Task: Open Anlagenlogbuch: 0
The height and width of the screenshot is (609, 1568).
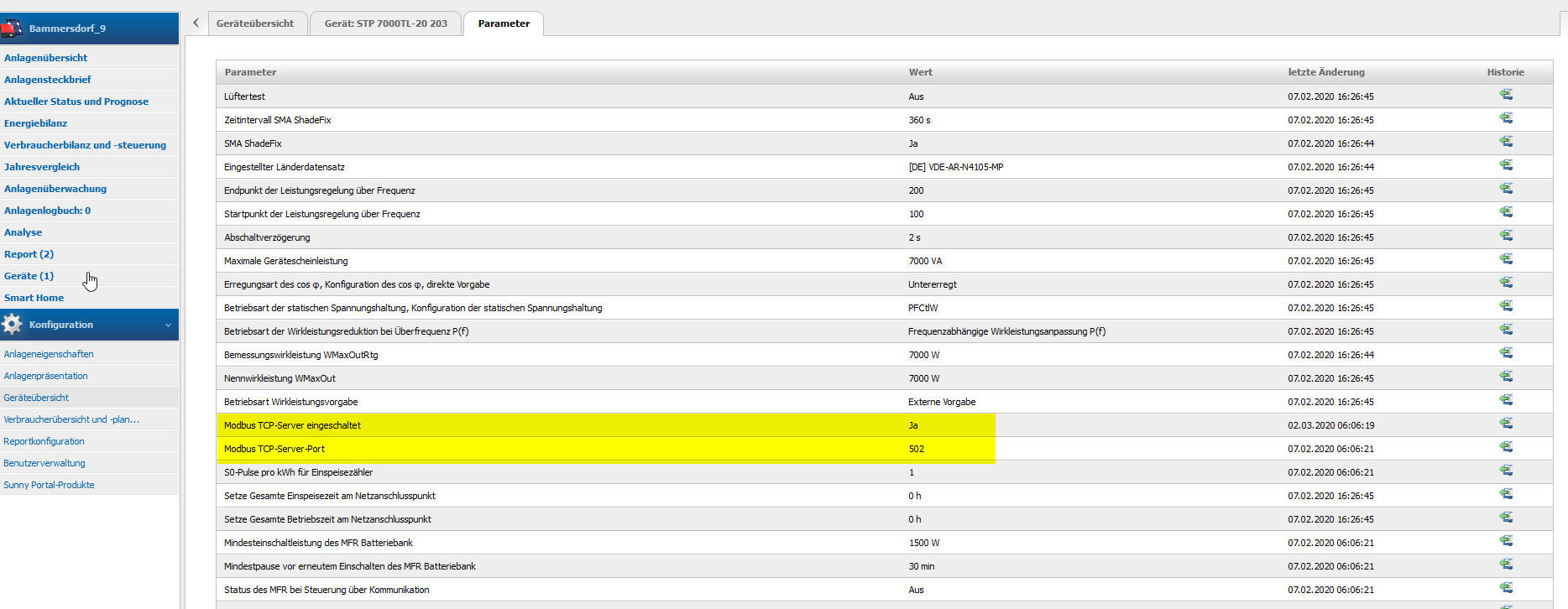Action: (48, 211)
